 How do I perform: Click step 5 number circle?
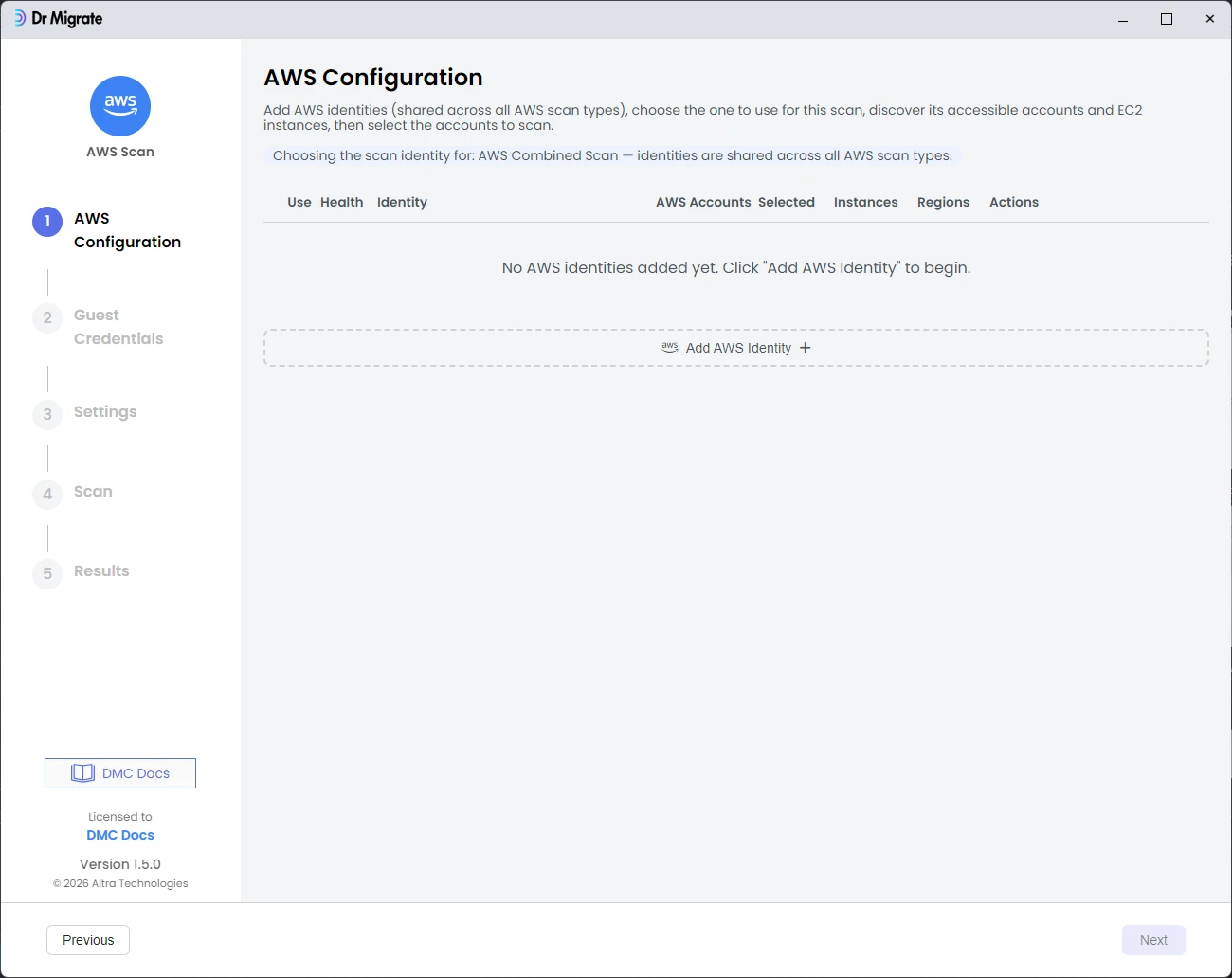[x=47, y=573]
